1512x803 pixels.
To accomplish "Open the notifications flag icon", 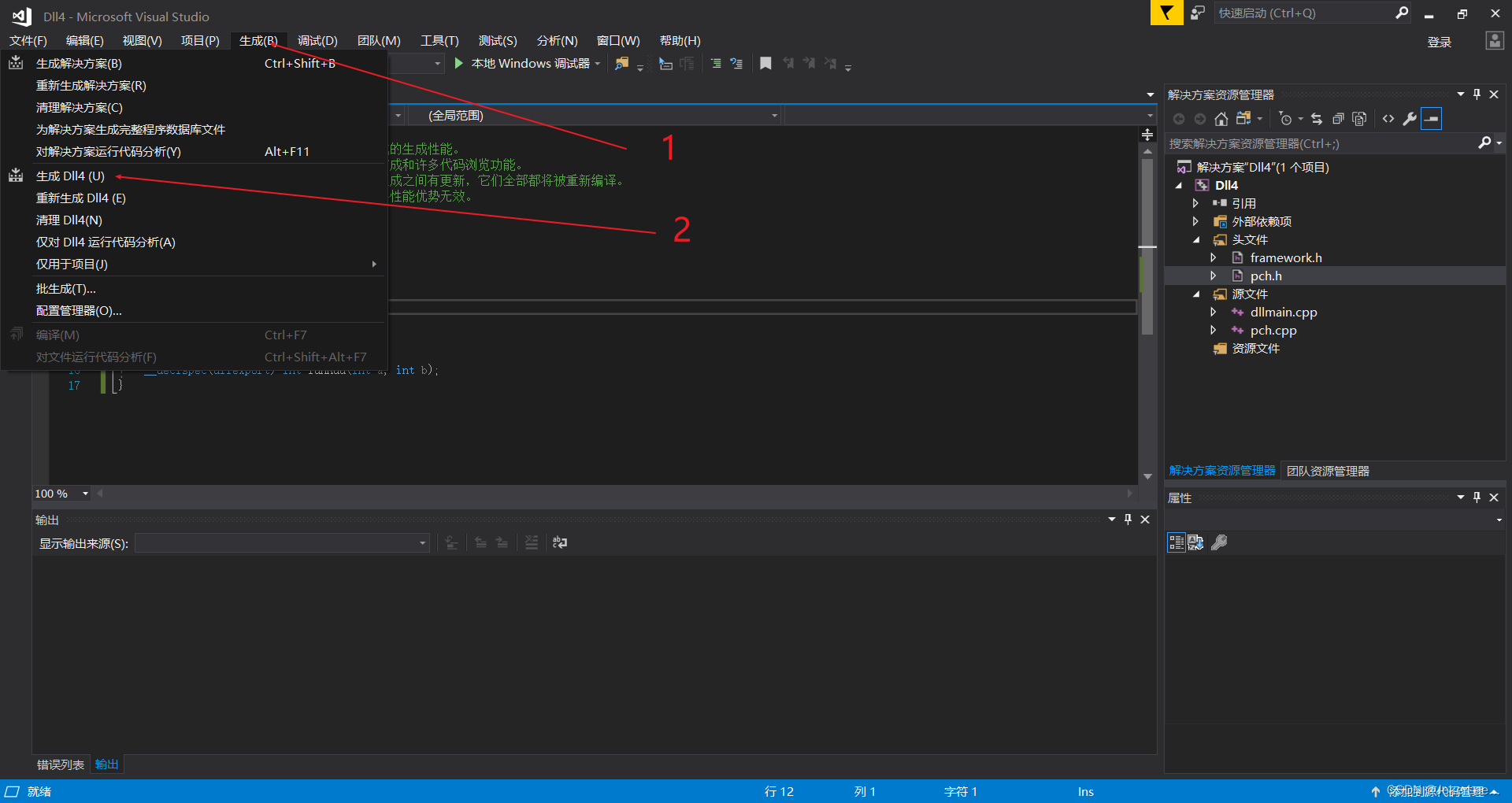I will [1166, 13].
